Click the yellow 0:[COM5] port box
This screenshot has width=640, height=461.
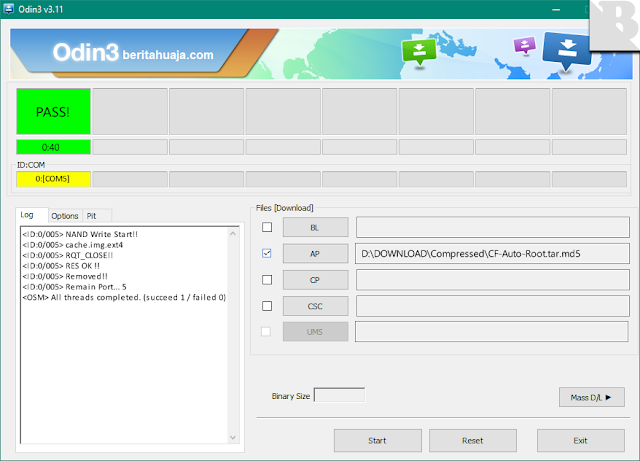[x=53, y=179]
